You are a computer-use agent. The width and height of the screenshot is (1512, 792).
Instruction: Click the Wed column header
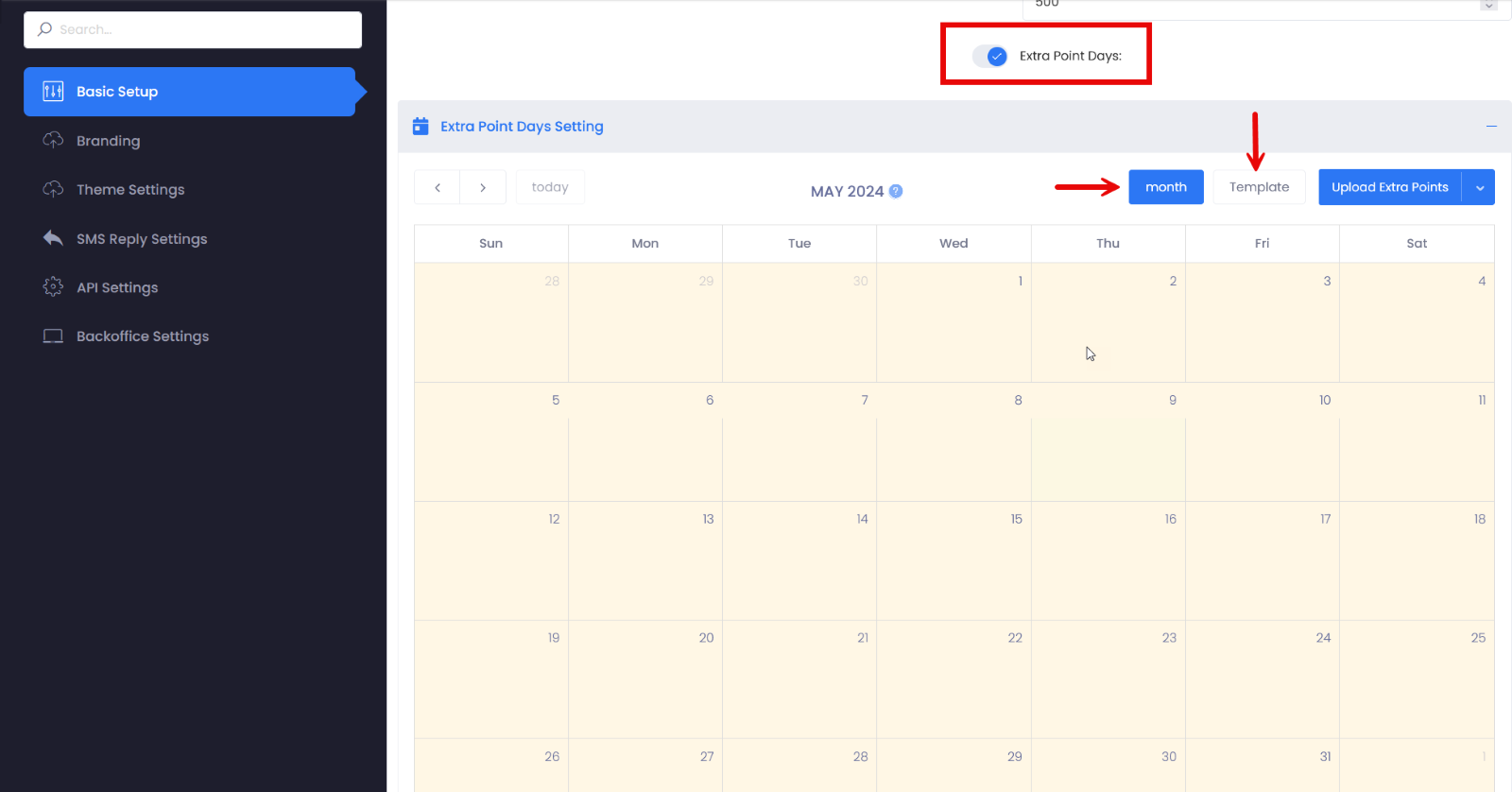click(x=954, y=243)
